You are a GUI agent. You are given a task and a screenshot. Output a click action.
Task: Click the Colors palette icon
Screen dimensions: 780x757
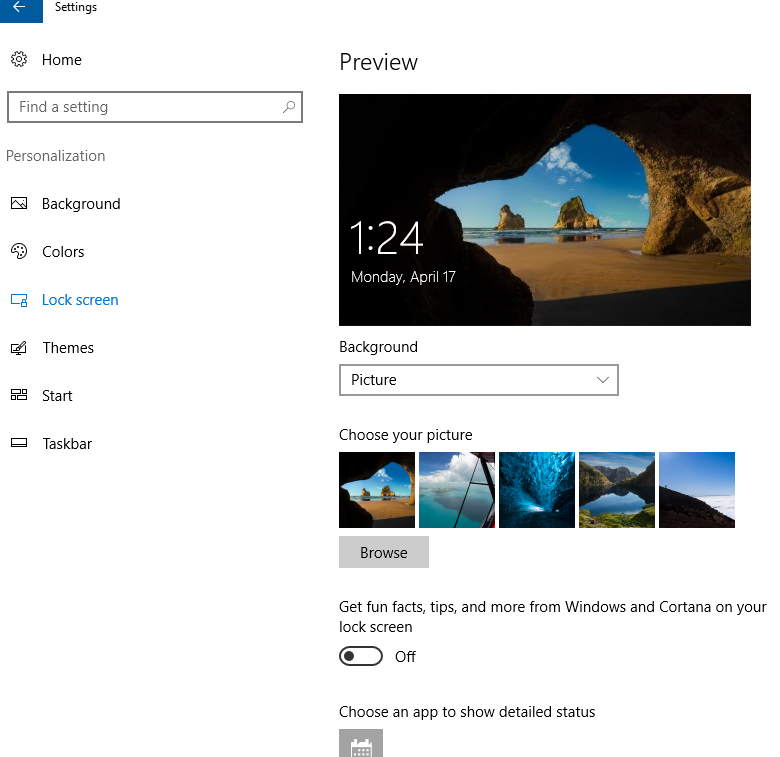click(19, 252)
